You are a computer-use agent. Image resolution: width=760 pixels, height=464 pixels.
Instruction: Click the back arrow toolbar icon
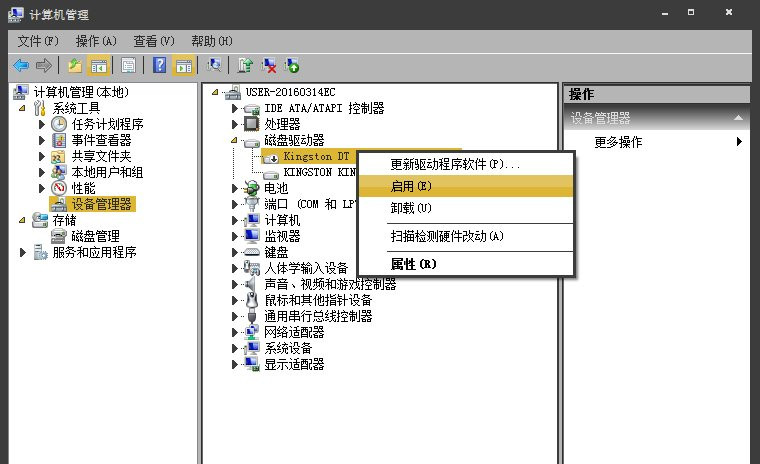pyautogui.click(x=21, y=65)
